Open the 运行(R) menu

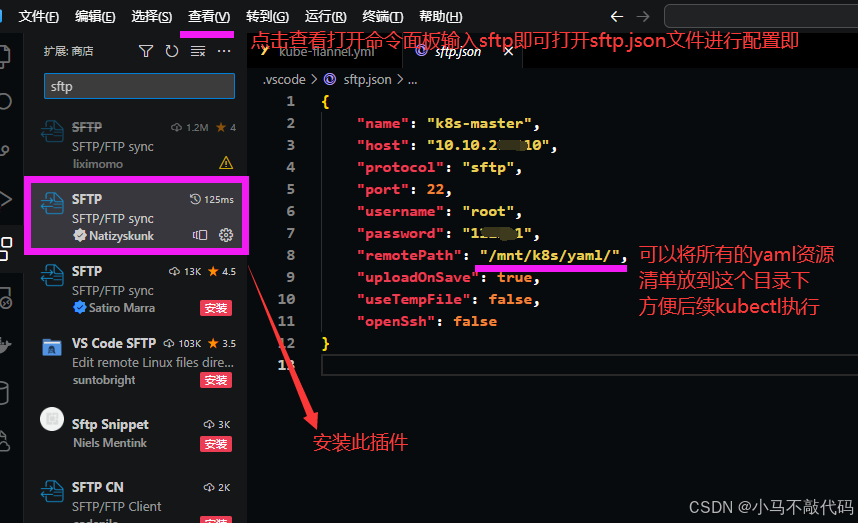[326, 16]
